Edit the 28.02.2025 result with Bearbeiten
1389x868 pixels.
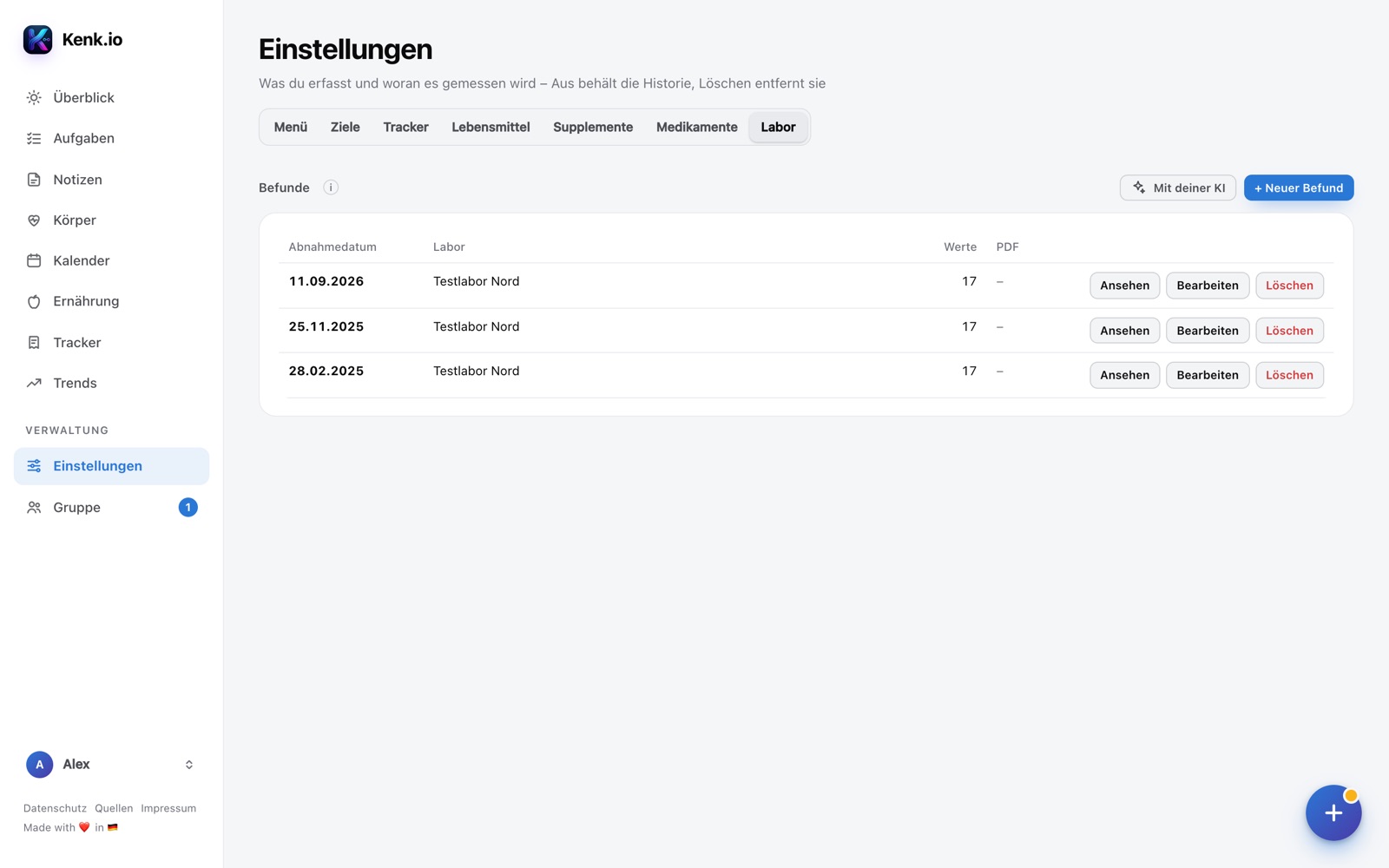coord(1208,375)
